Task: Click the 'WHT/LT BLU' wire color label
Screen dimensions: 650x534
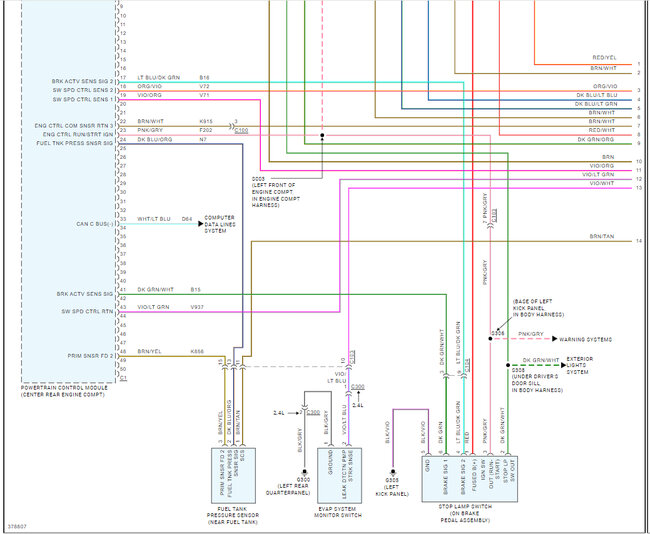Action: click(154, 219)
